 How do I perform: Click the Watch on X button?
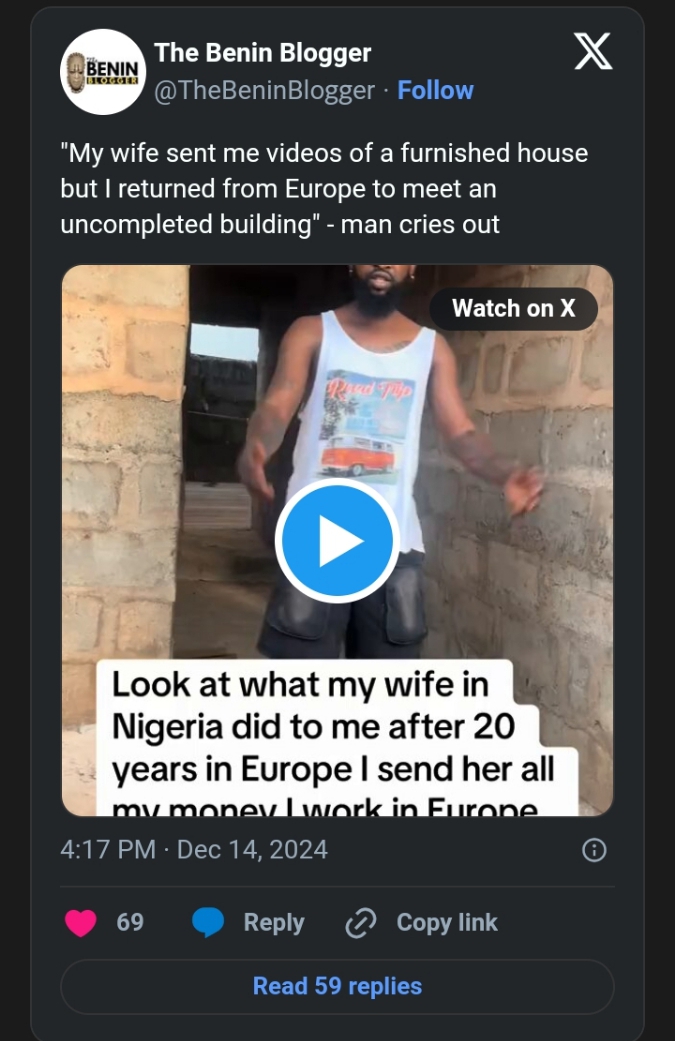pos(513,308)
